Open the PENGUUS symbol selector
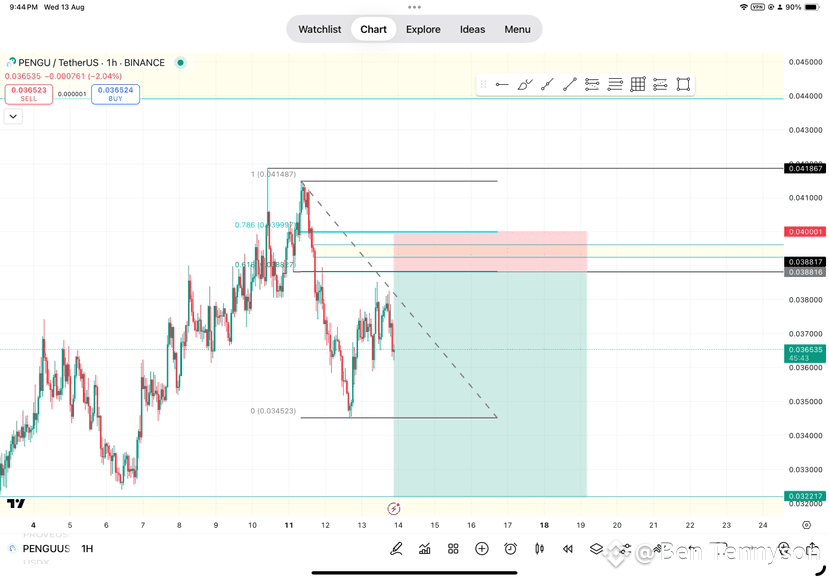 click(x=46, y=549)
